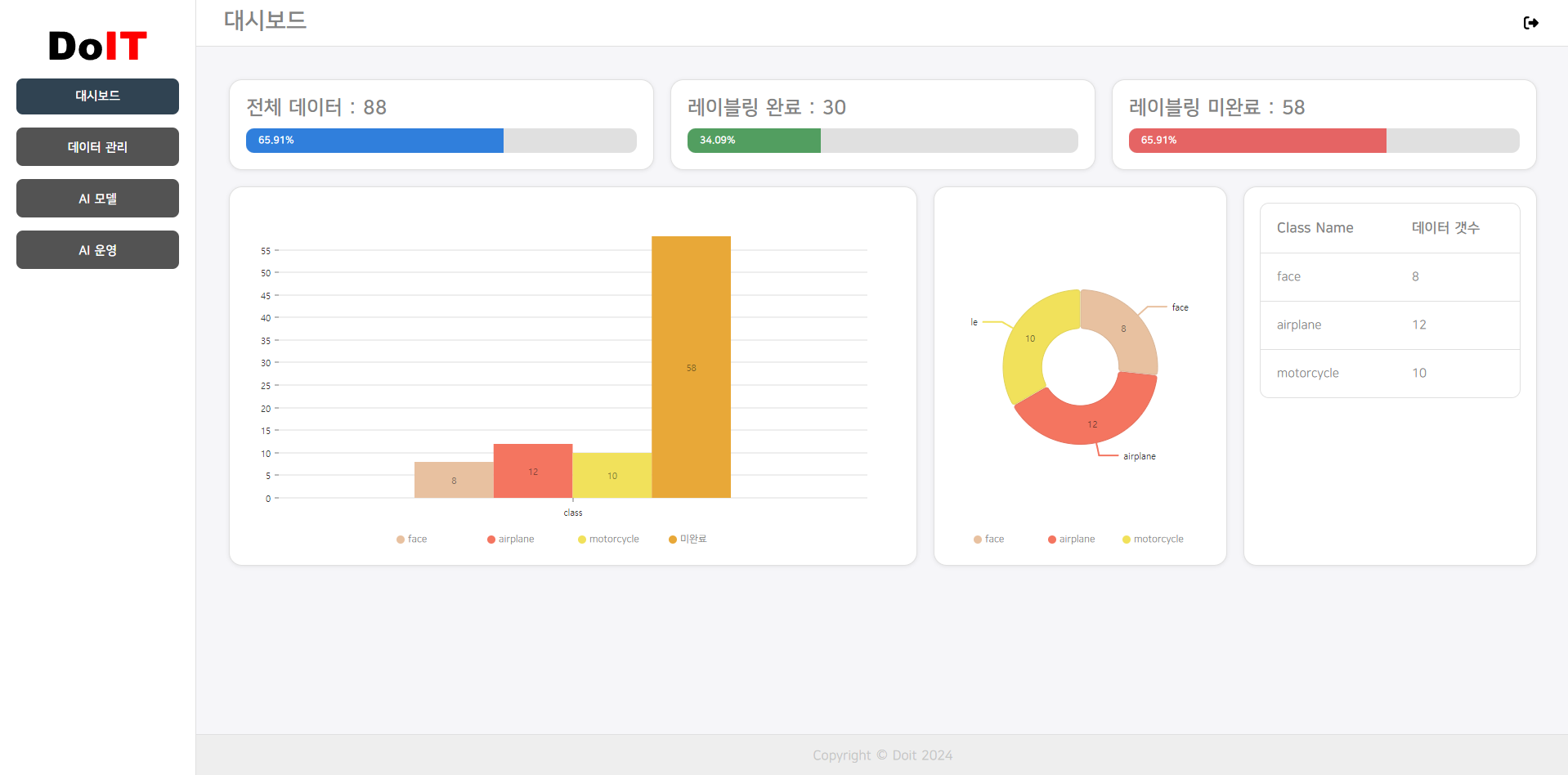Click the face bar labeled 8
1568x775 pixels.
click(454, 480)
